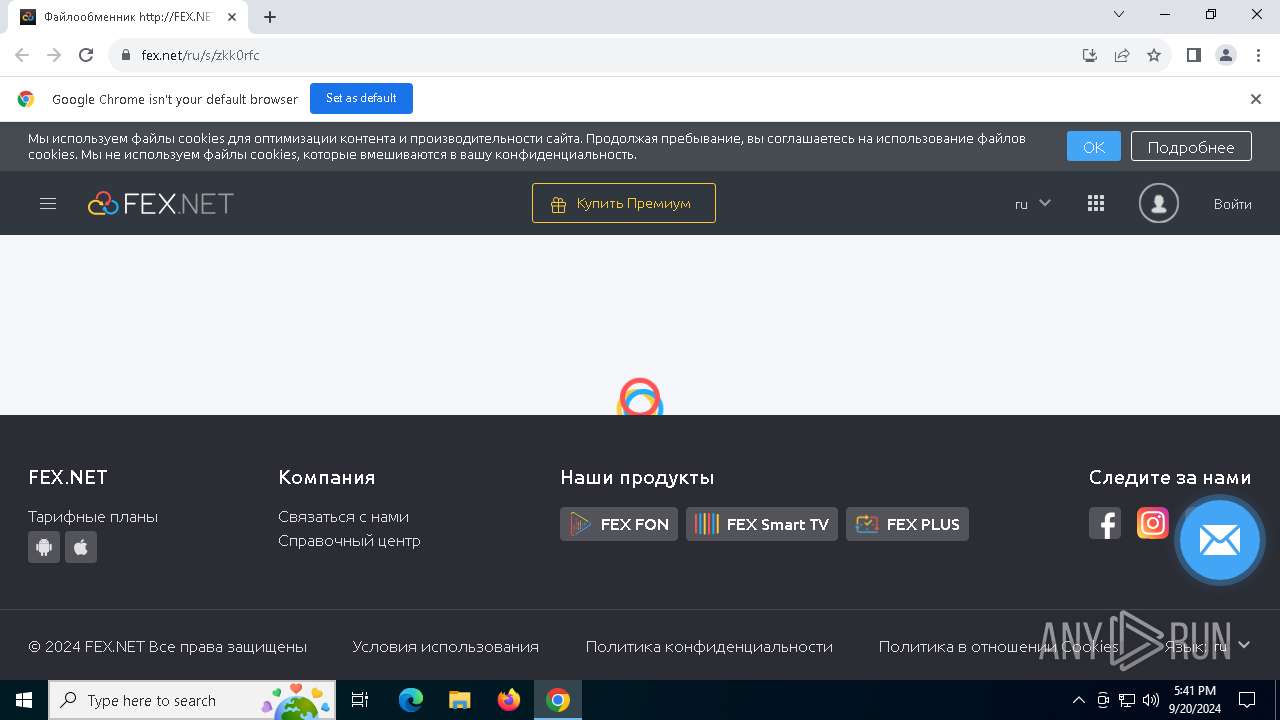Select the Файлообменник FEX.NET browser tab
The image size is (1280, 720).
coord(127,17)
